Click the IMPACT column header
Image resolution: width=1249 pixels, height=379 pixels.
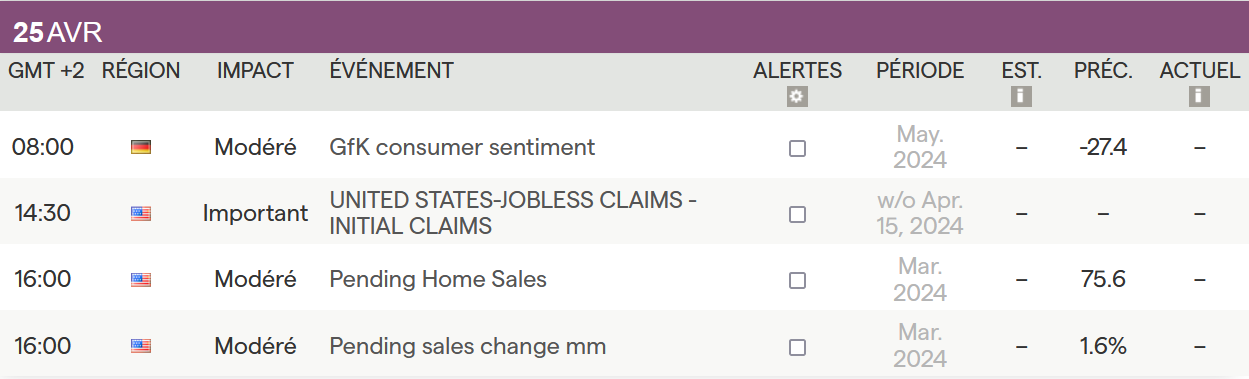click(x=255, y=71)
